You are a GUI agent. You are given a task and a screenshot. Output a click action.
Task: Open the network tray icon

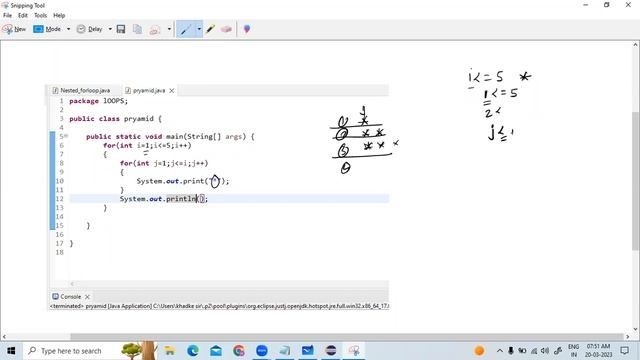534,351
